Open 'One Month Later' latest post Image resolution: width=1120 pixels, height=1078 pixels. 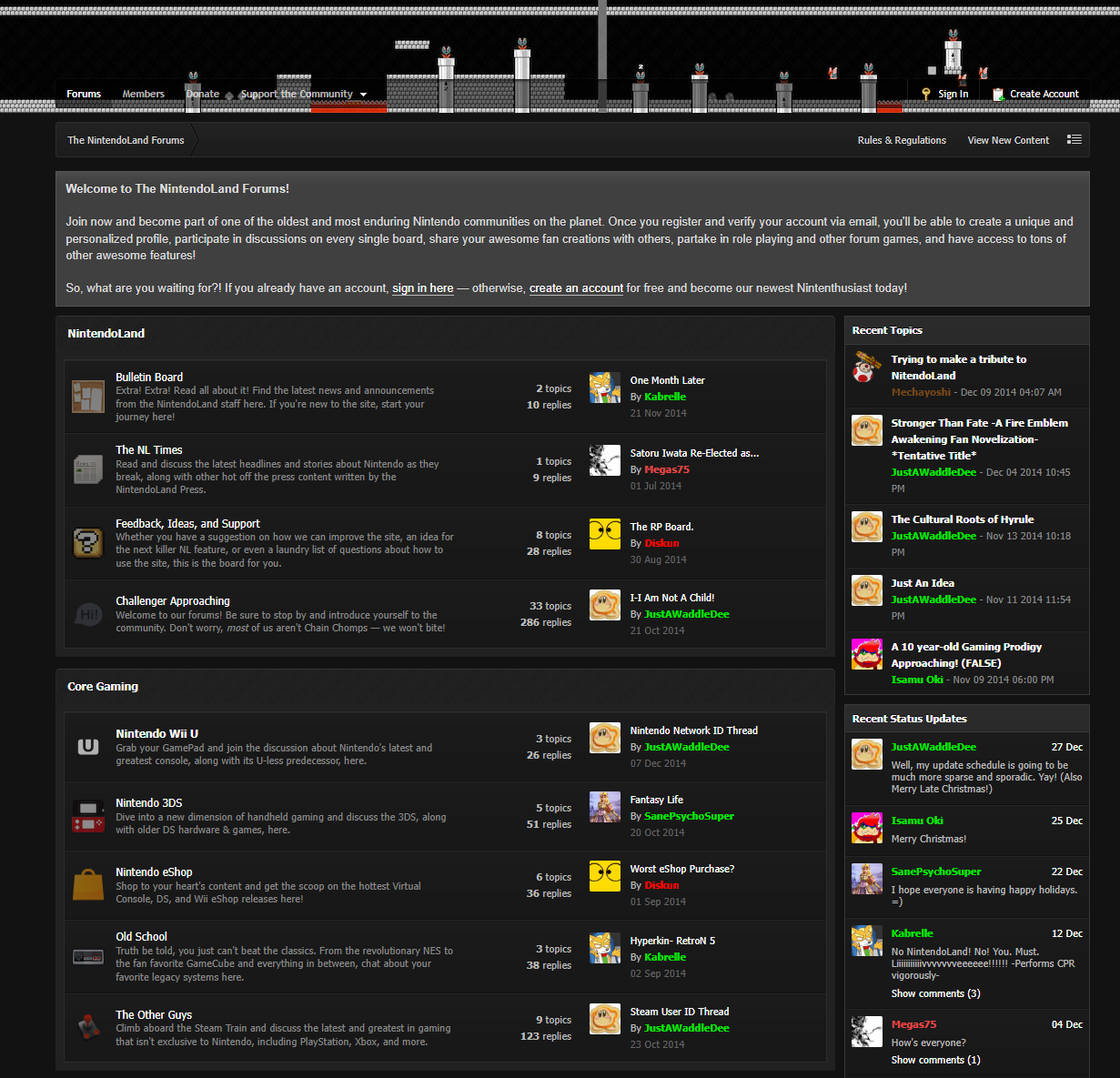click(667, 380)
